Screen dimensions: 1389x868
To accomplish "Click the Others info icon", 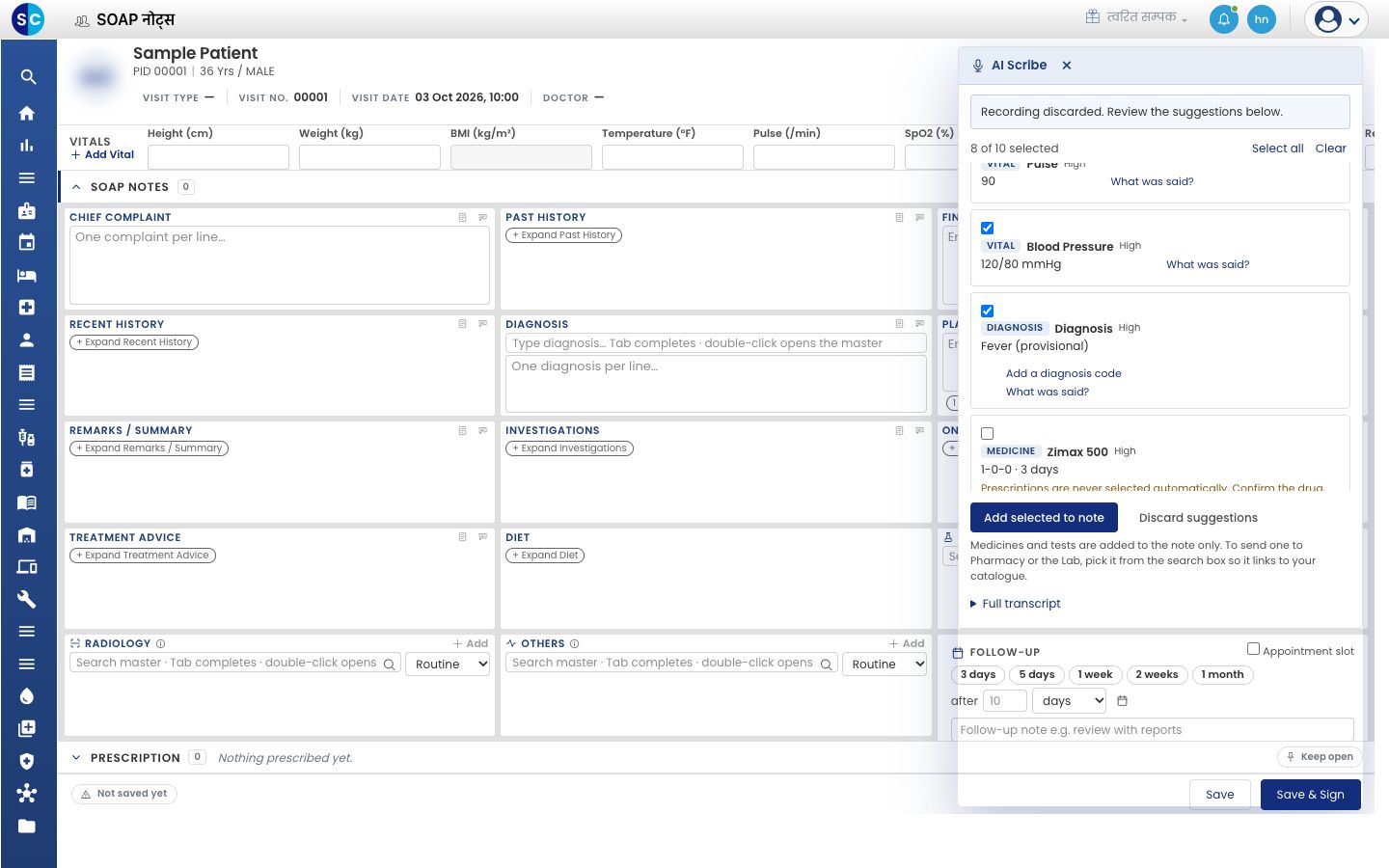I will point(575,644).
